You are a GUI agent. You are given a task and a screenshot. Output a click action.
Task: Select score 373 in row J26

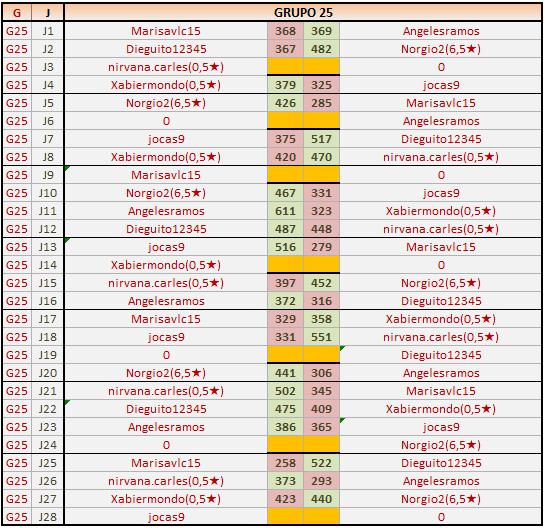[x=285, y=481]
